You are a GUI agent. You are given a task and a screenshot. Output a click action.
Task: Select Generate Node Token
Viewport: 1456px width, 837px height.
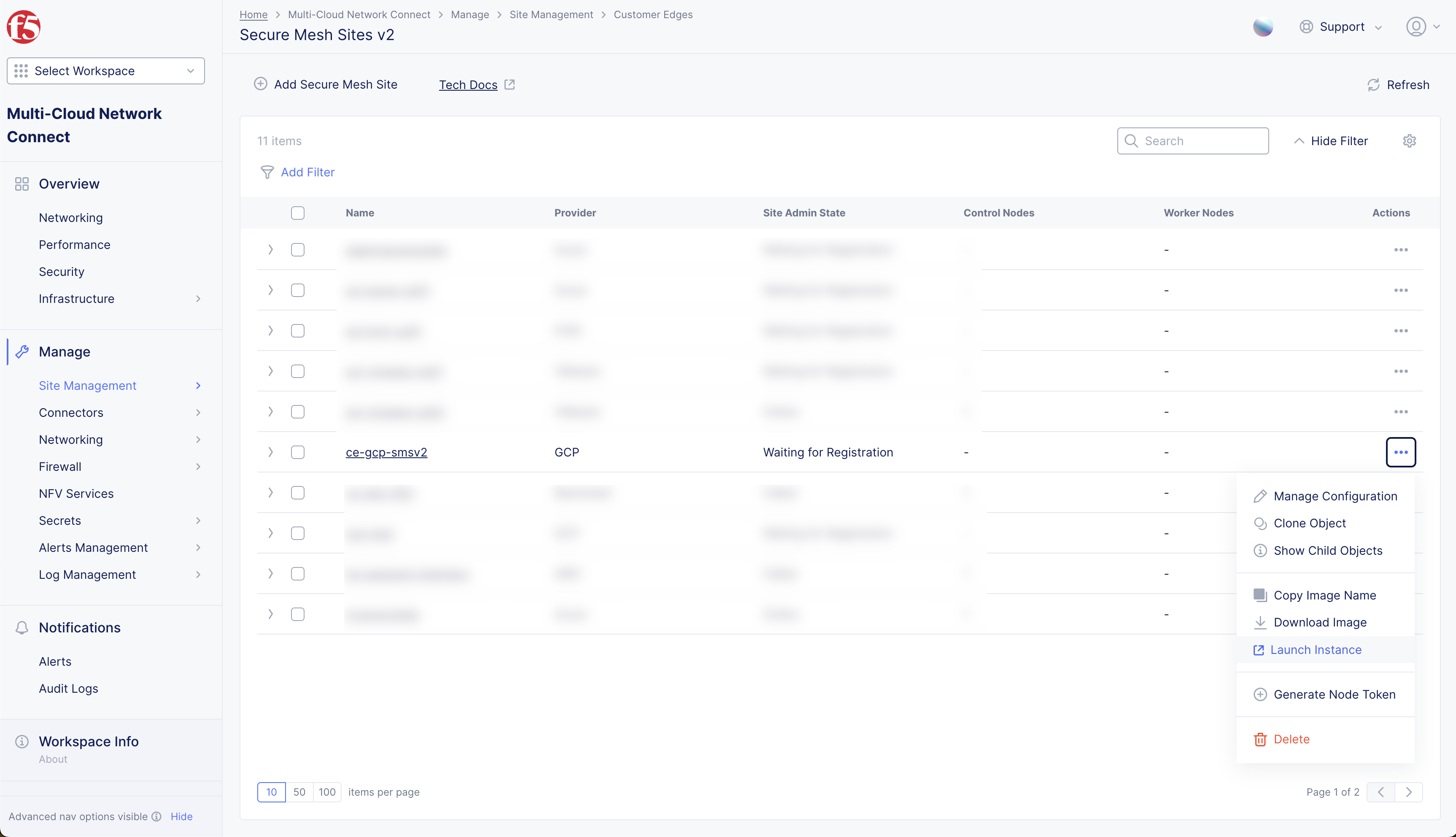pos(1326,694)
